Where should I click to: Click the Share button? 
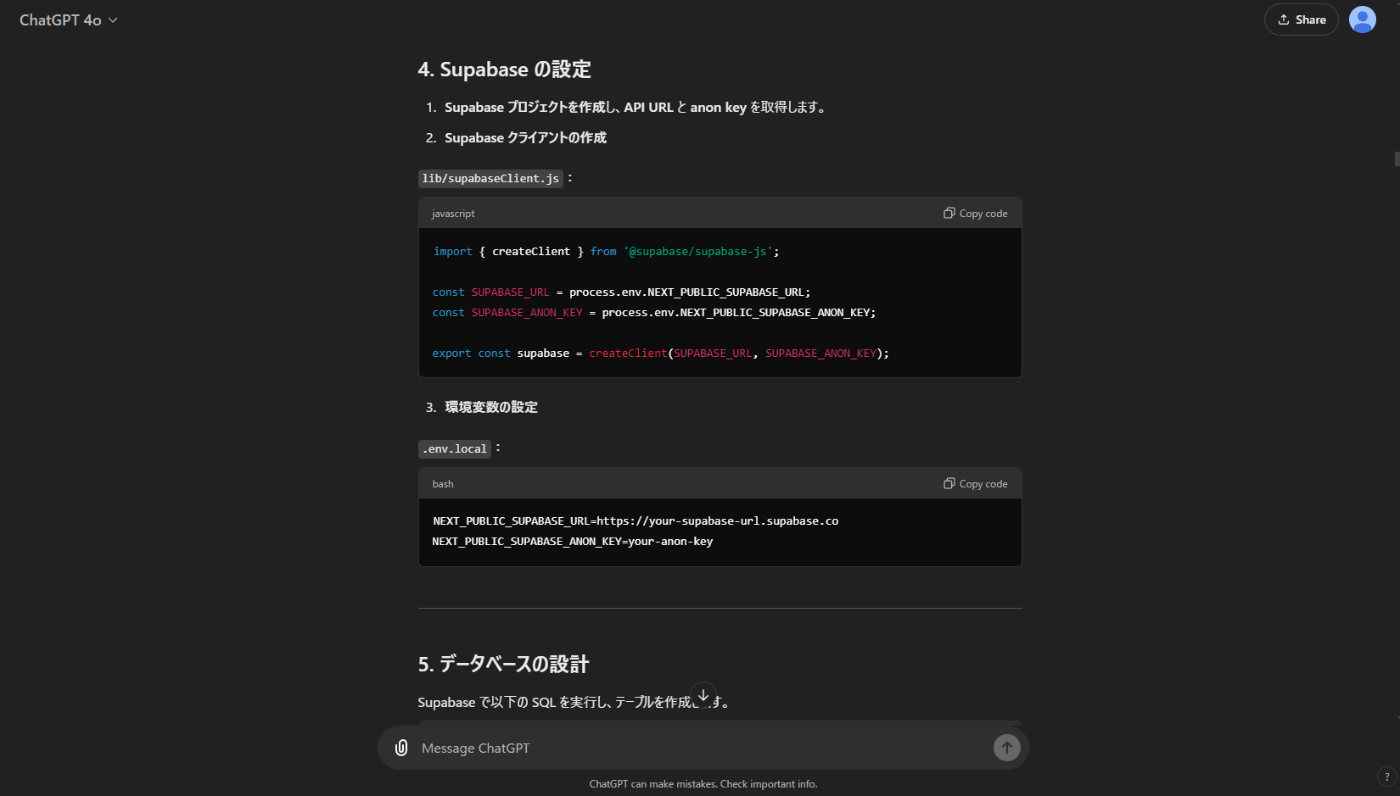pyautogui.click(x=1301, y=20)
